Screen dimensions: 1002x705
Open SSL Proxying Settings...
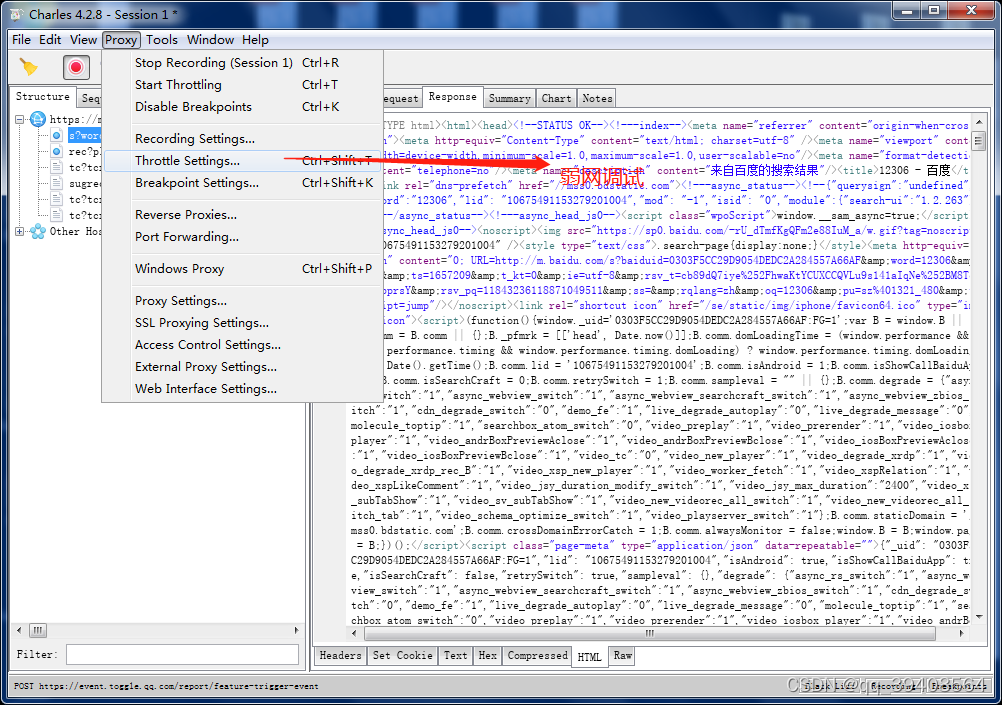pyautogui.click(x=242, y=323)
